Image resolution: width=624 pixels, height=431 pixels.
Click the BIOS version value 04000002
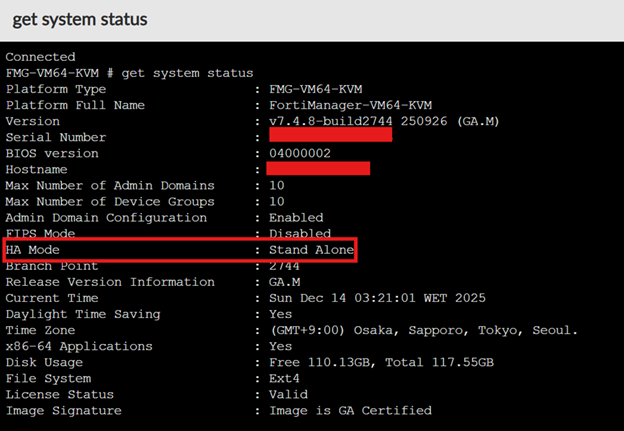(x=301, y=153)
